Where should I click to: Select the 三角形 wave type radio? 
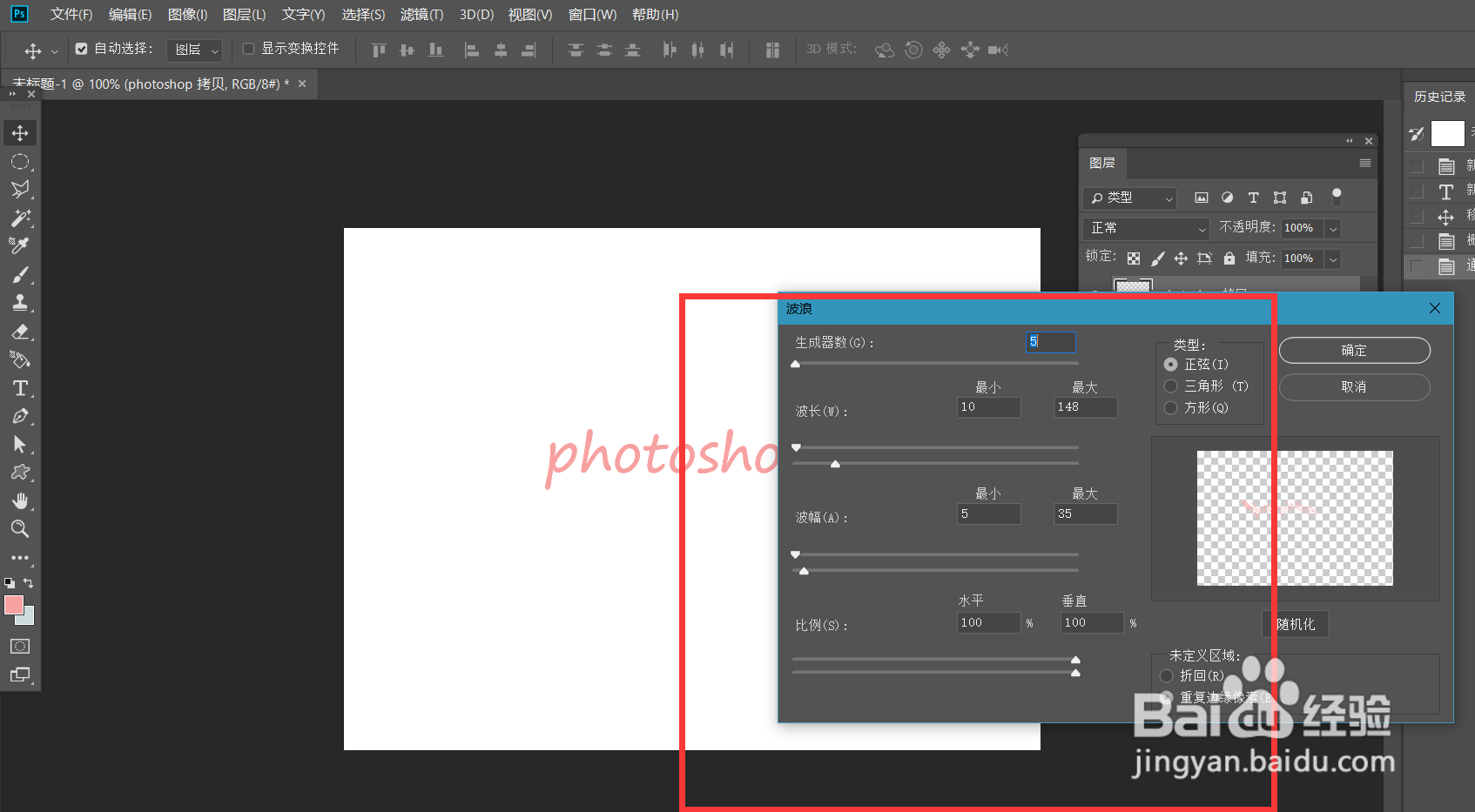[1171, 386]
